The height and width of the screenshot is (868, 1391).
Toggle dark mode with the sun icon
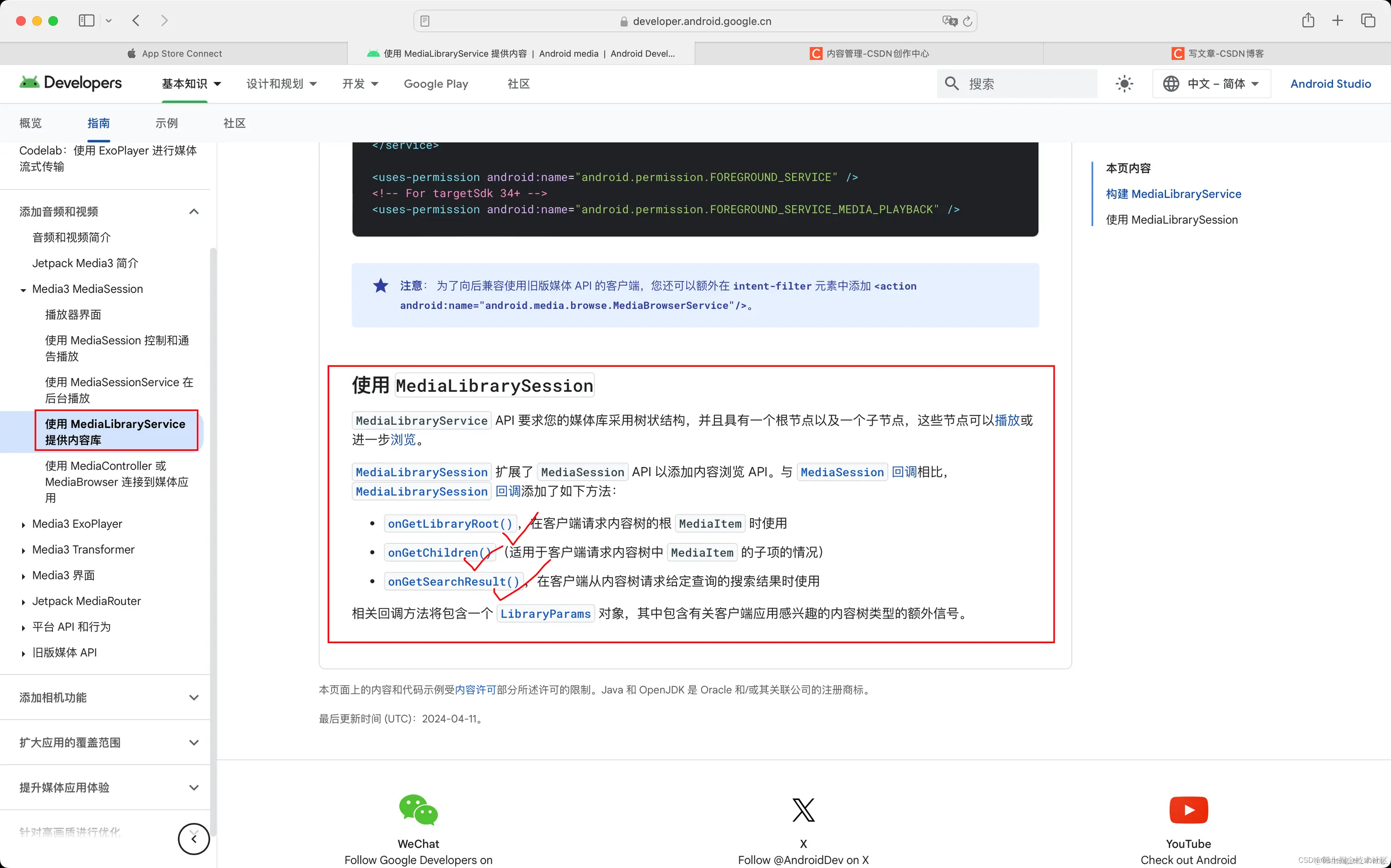[1124, 84]
